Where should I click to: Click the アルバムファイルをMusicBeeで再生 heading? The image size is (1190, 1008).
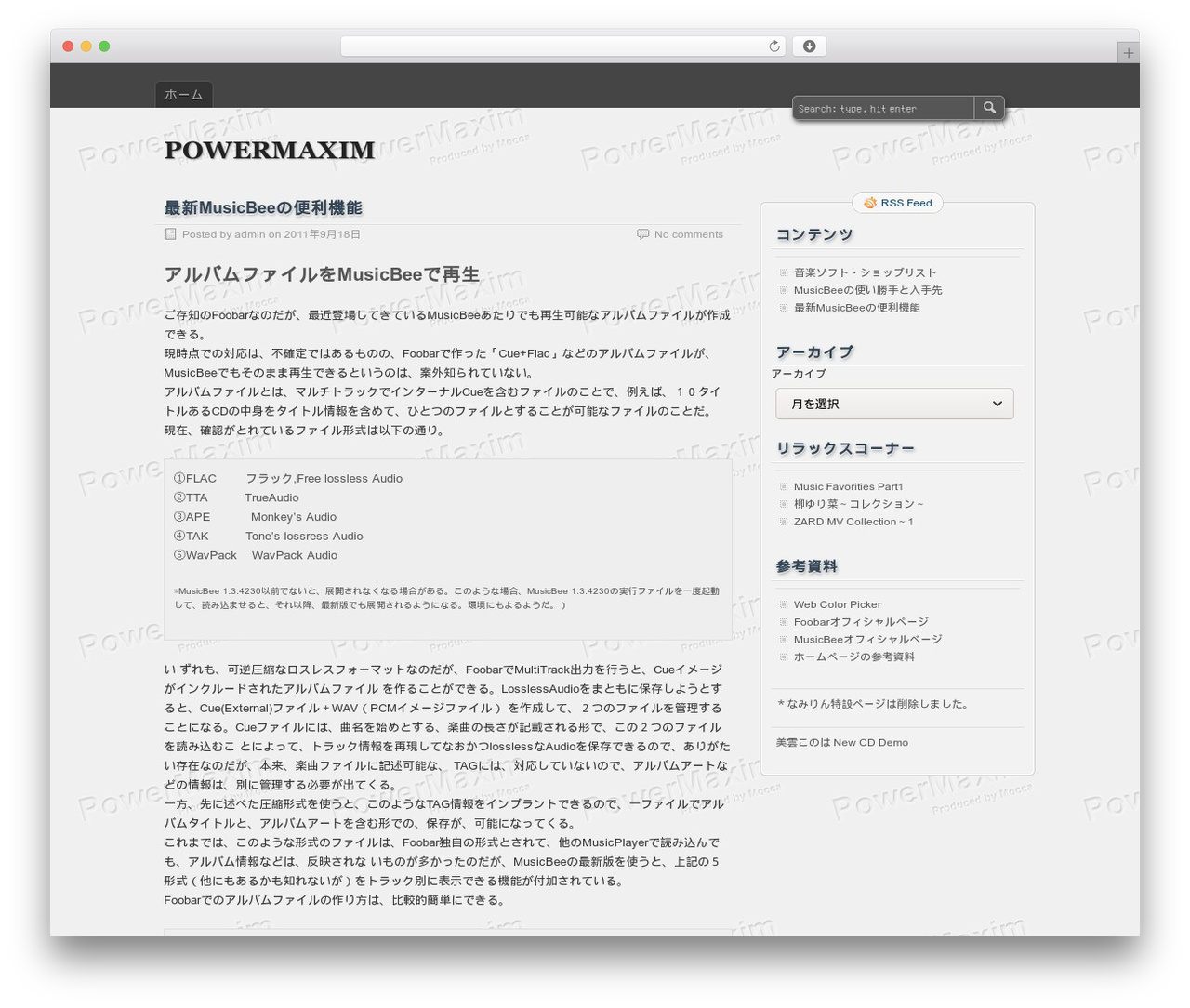tap(322, 274)
